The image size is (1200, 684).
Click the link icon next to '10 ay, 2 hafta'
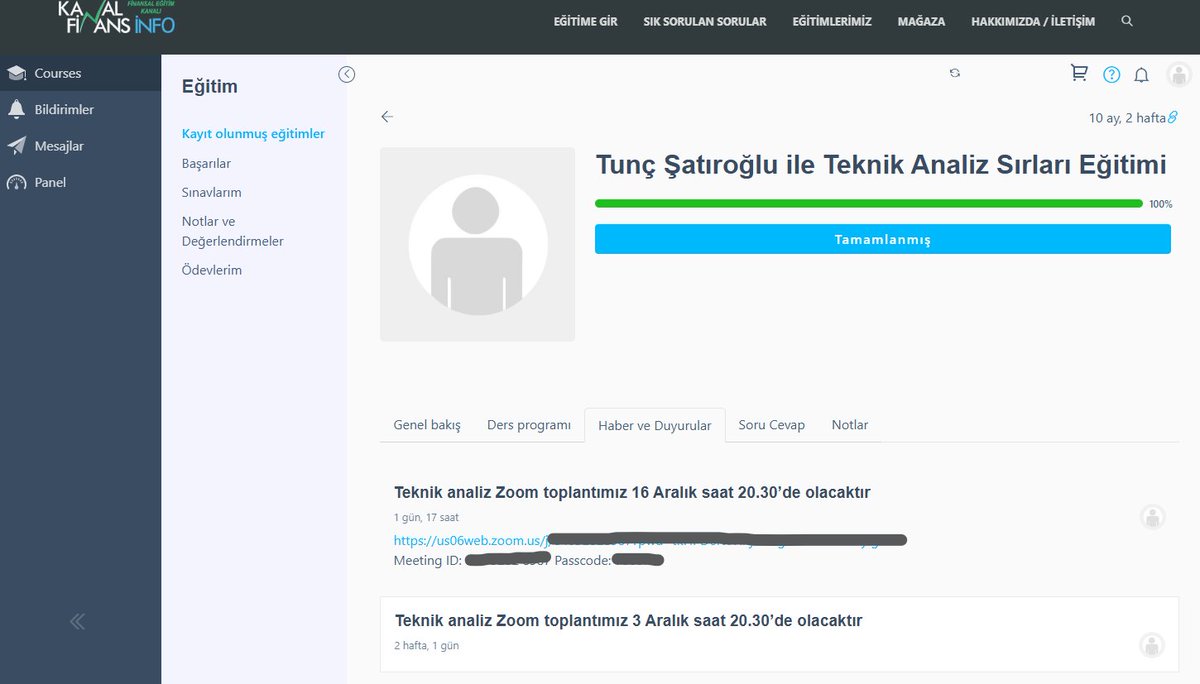coord(1173,117)
